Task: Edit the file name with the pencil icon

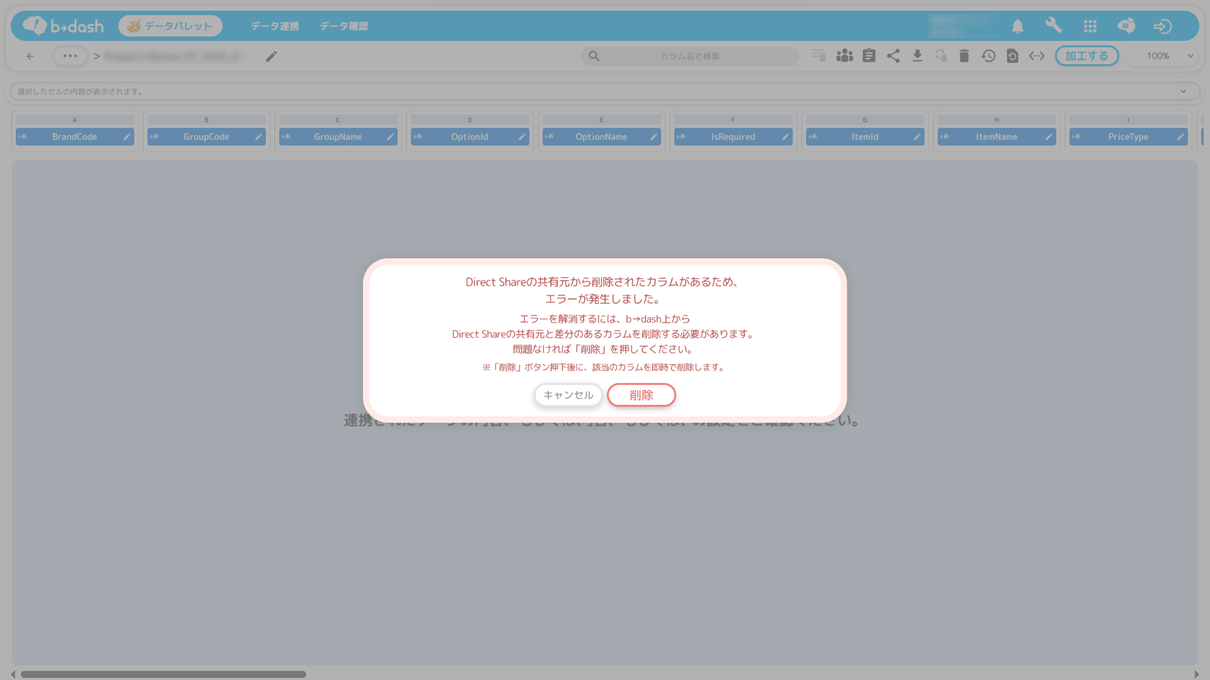Action: point(271,57)
